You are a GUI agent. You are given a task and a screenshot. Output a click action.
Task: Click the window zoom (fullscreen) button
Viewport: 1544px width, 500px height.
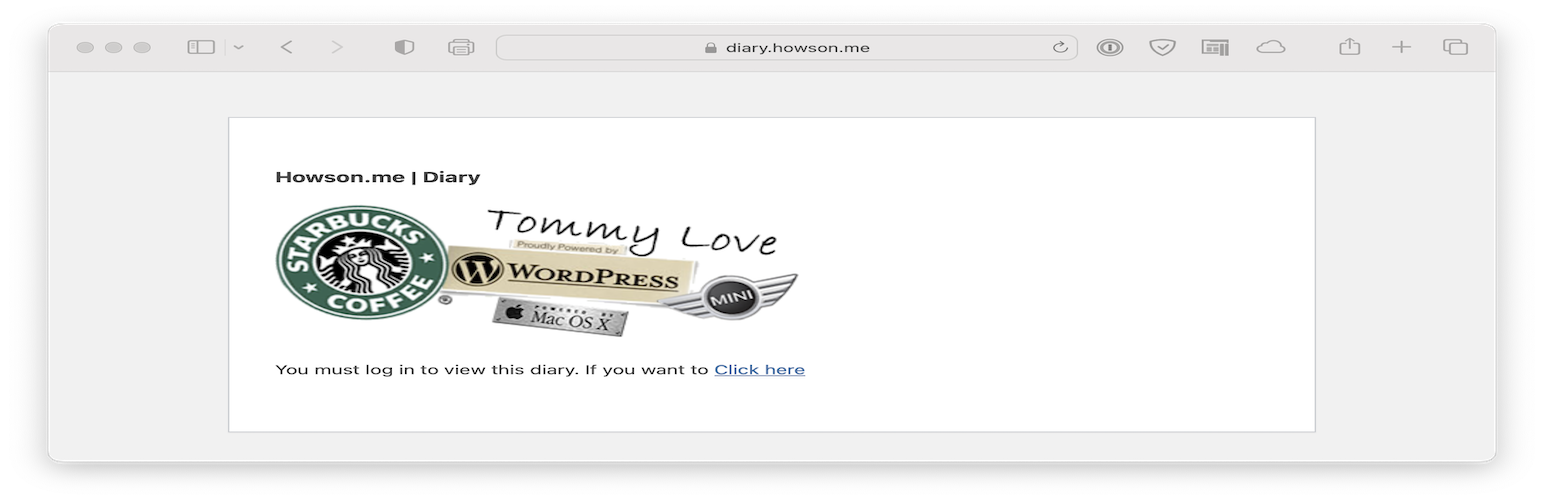pos(142,47)
